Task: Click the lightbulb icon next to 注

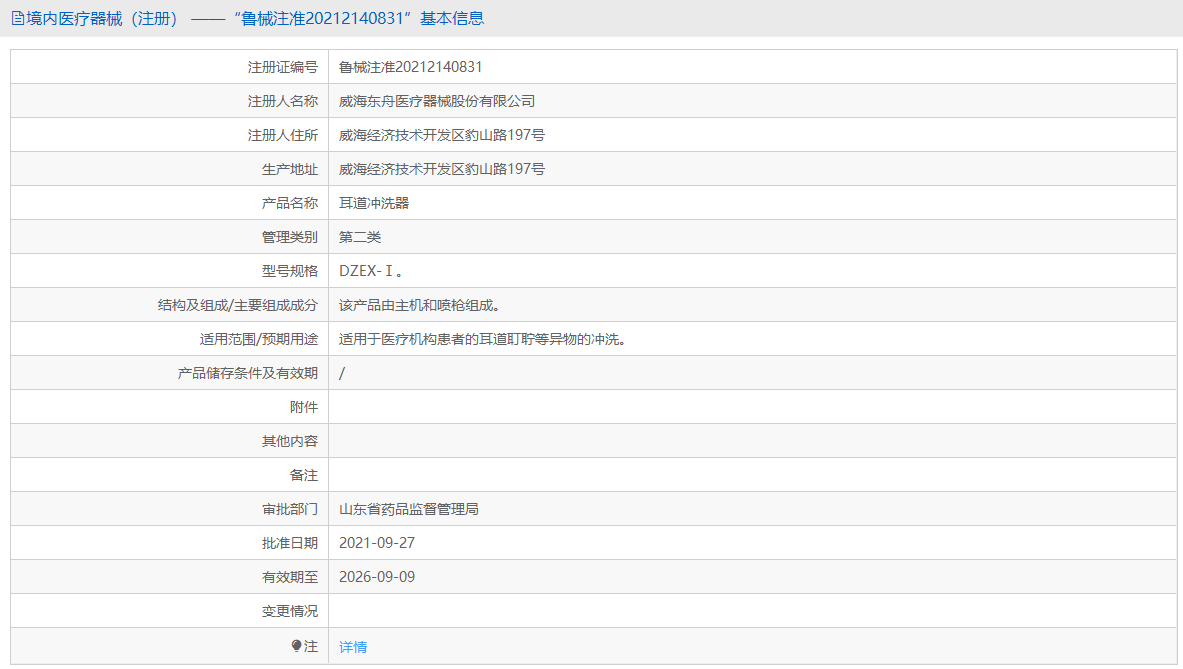Action: (x=297, y=646)
